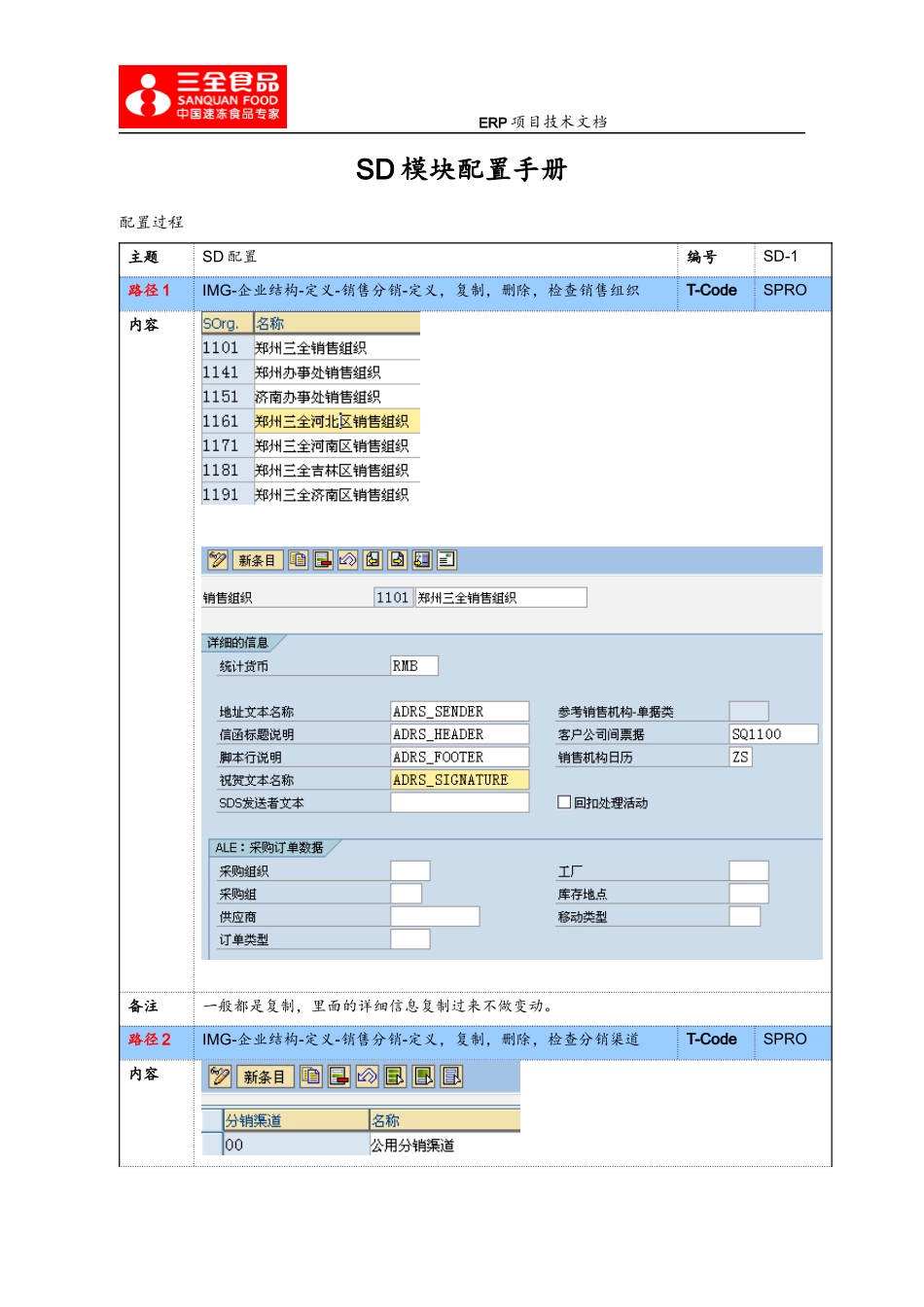
Task: Click the 销售机构日历 field ZS
Action: (740, 757)
